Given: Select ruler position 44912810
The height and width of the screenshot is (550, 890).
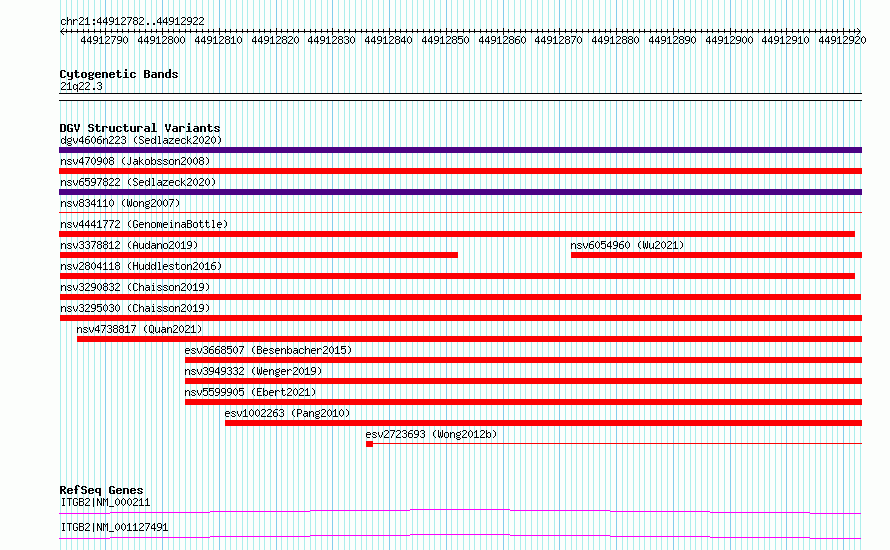Looking at the screenshot, I should (x=218, y=40).
